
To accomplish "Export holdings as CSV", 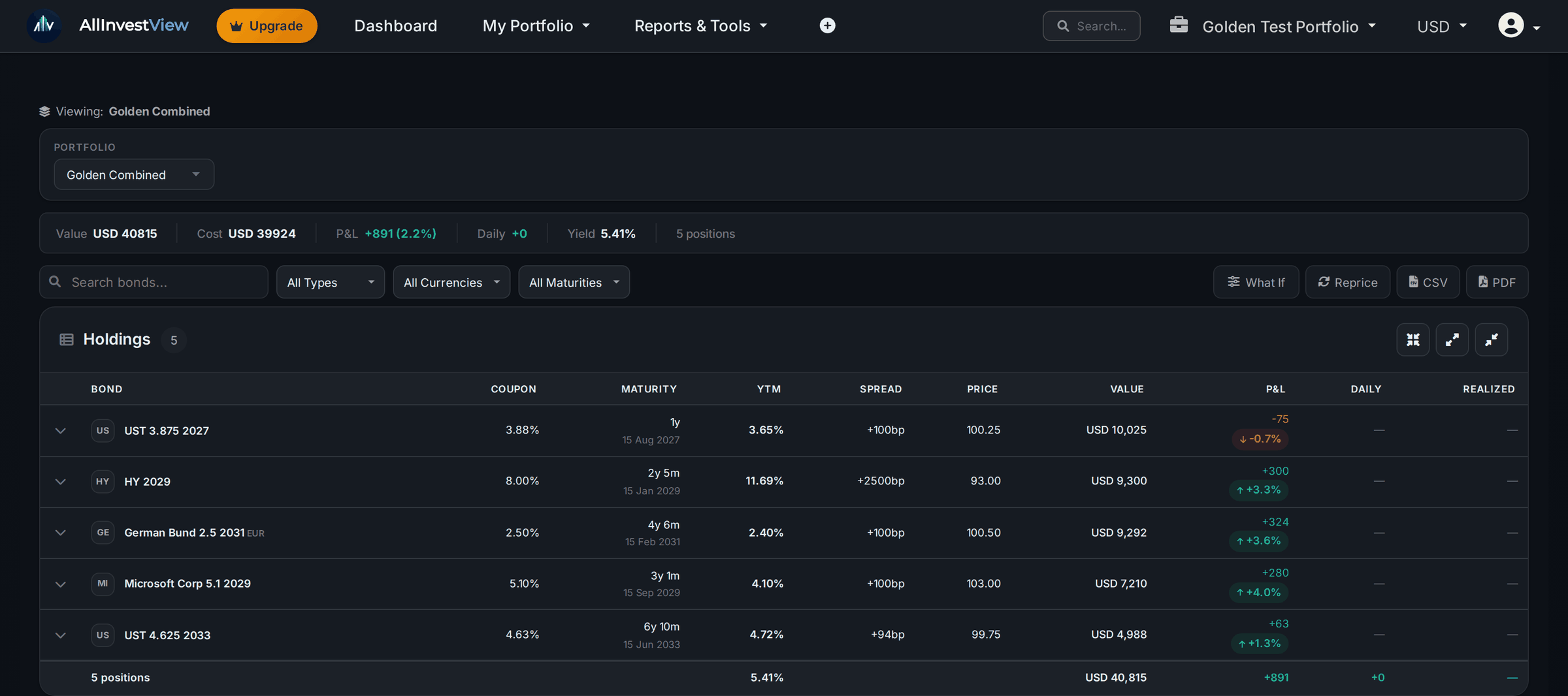I will 1428,282.
